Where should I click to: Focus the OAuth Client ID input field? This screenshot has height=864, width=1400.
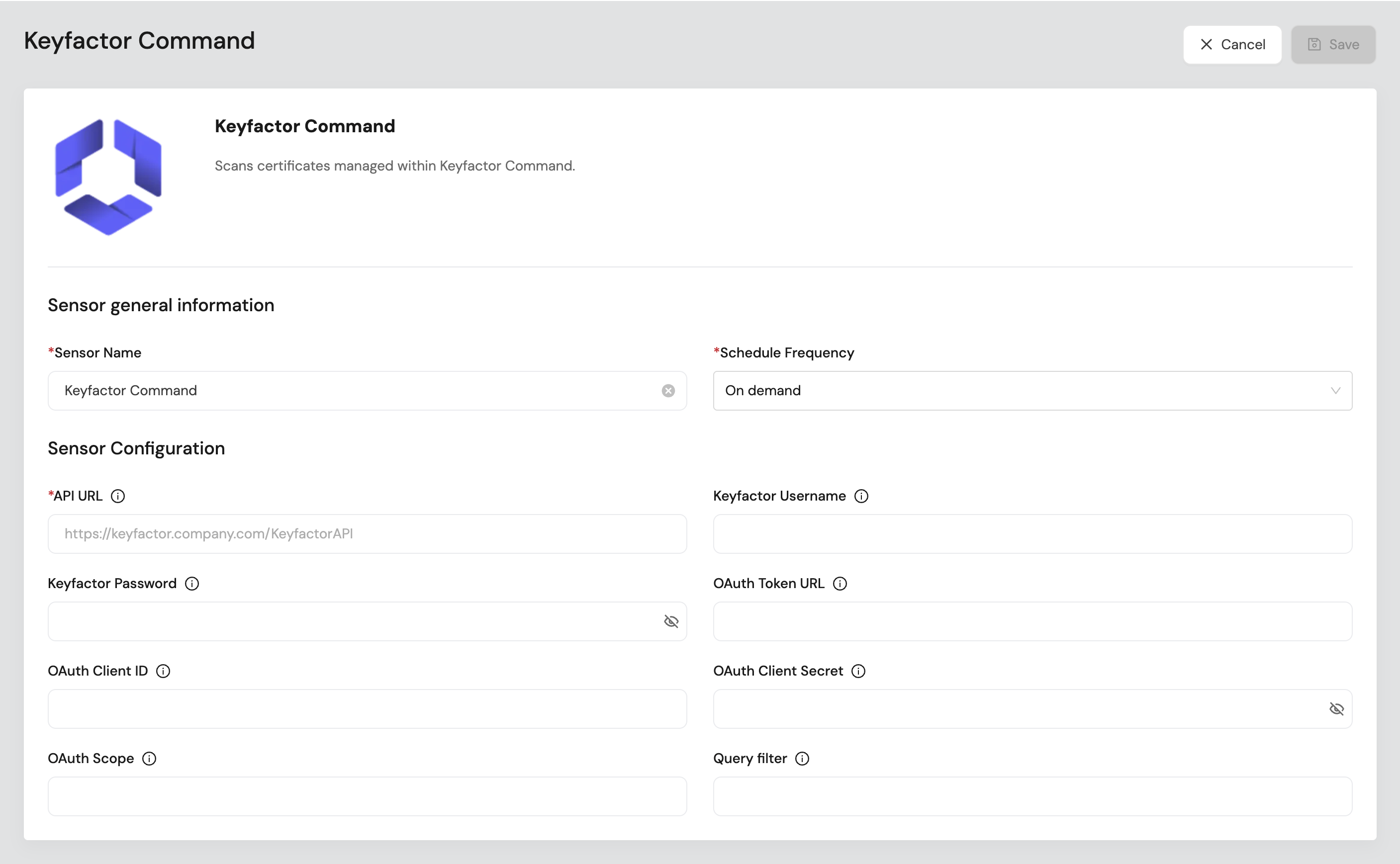[367, 708]
